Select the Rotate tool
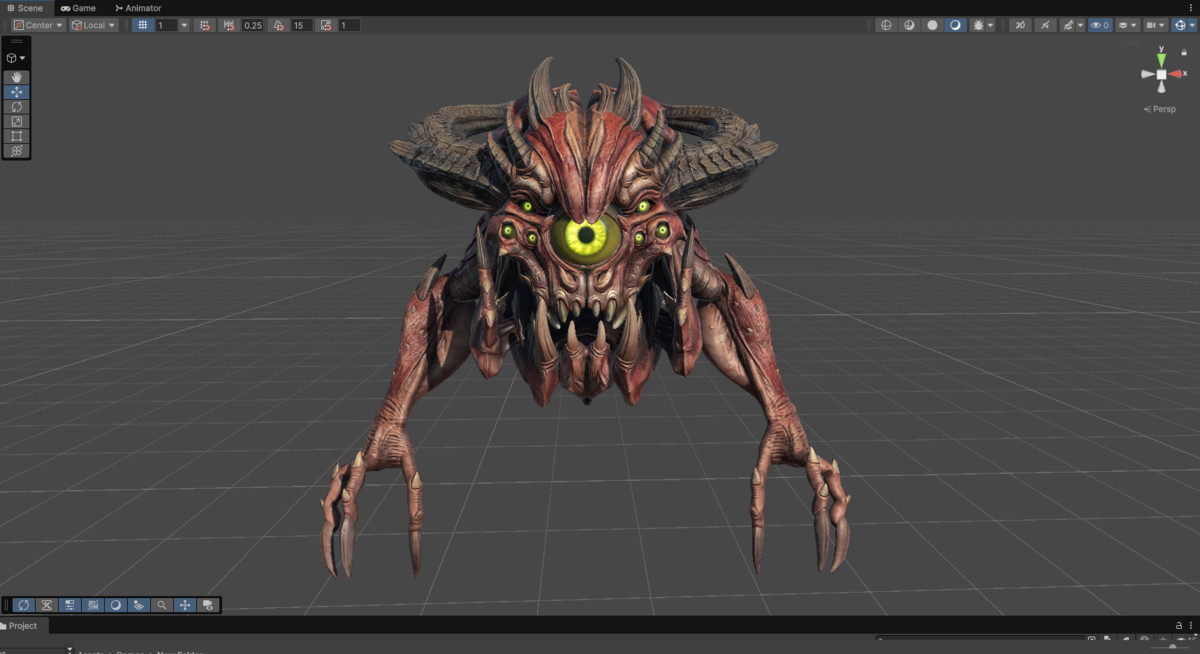The image size is (1200, 654). click(16, 106)
